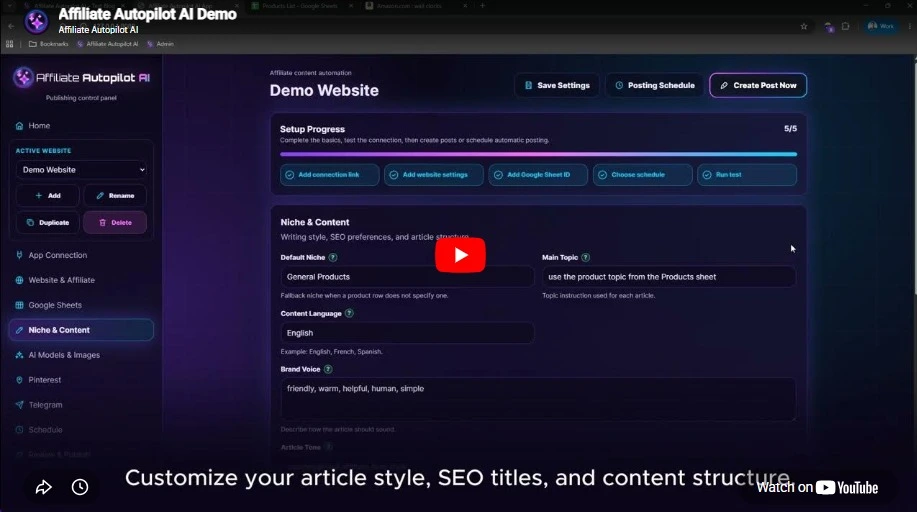Click the browser bookmark star icon
Viewport: 917px width, 512px height.
[x=804, y=26]
